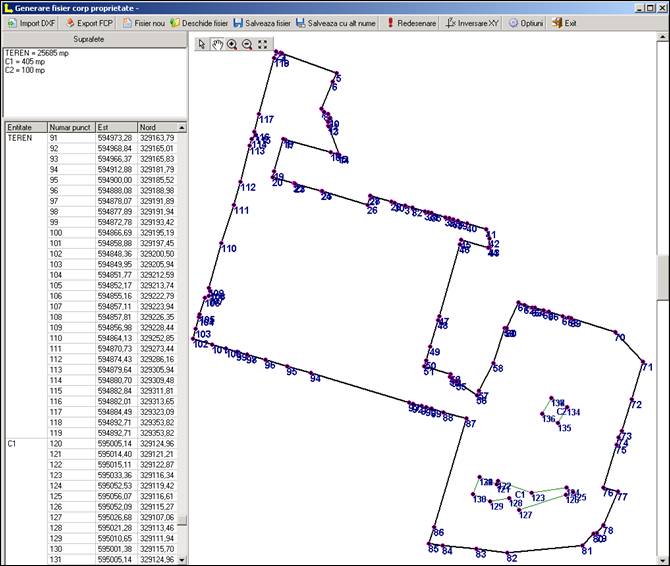Create a new file with Fisier nou
The image size is (670, 566).
pyautogui.click(x=144, y=23)
